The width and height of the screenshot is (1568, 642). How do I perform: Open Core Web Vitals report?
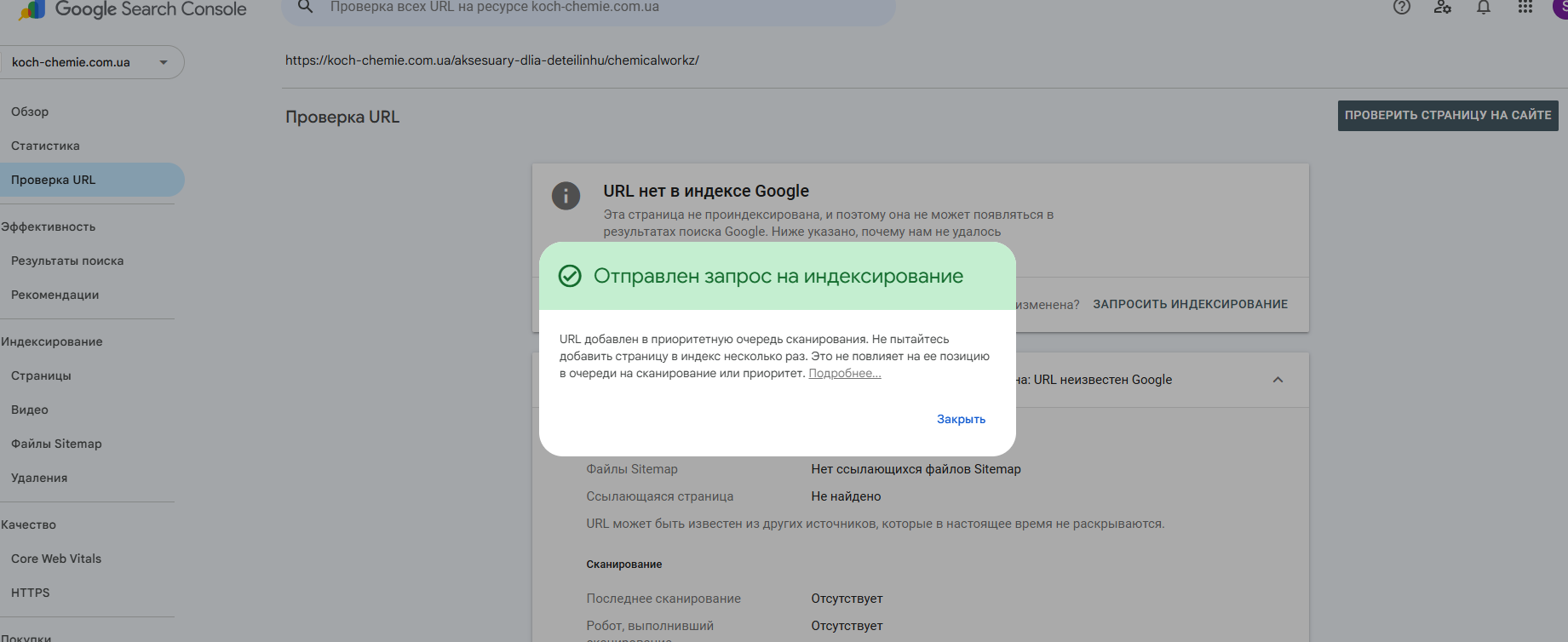click(56, 559)
